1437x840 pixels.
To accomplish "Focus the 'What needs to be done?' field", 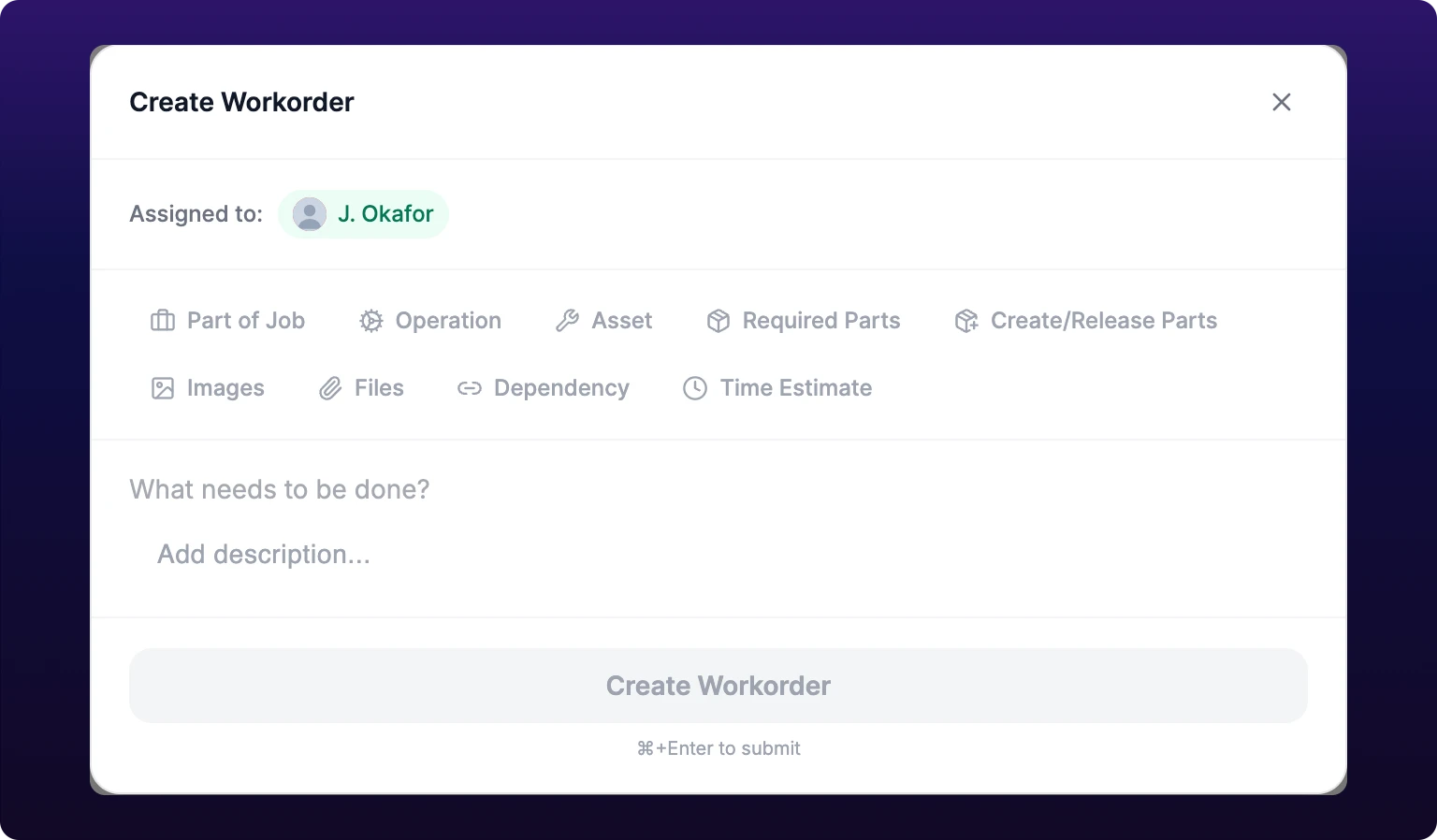I will pos(718,489).
